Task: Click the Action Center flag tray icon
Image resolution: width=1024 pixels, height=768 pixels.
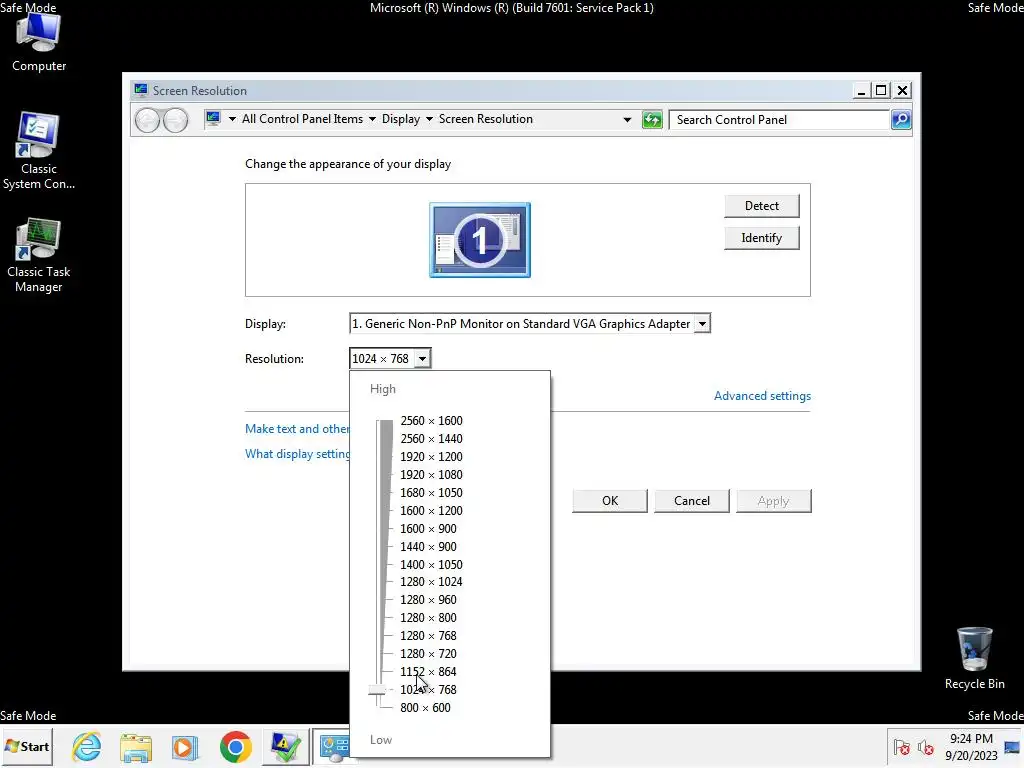Action: (x=902, y=747)
